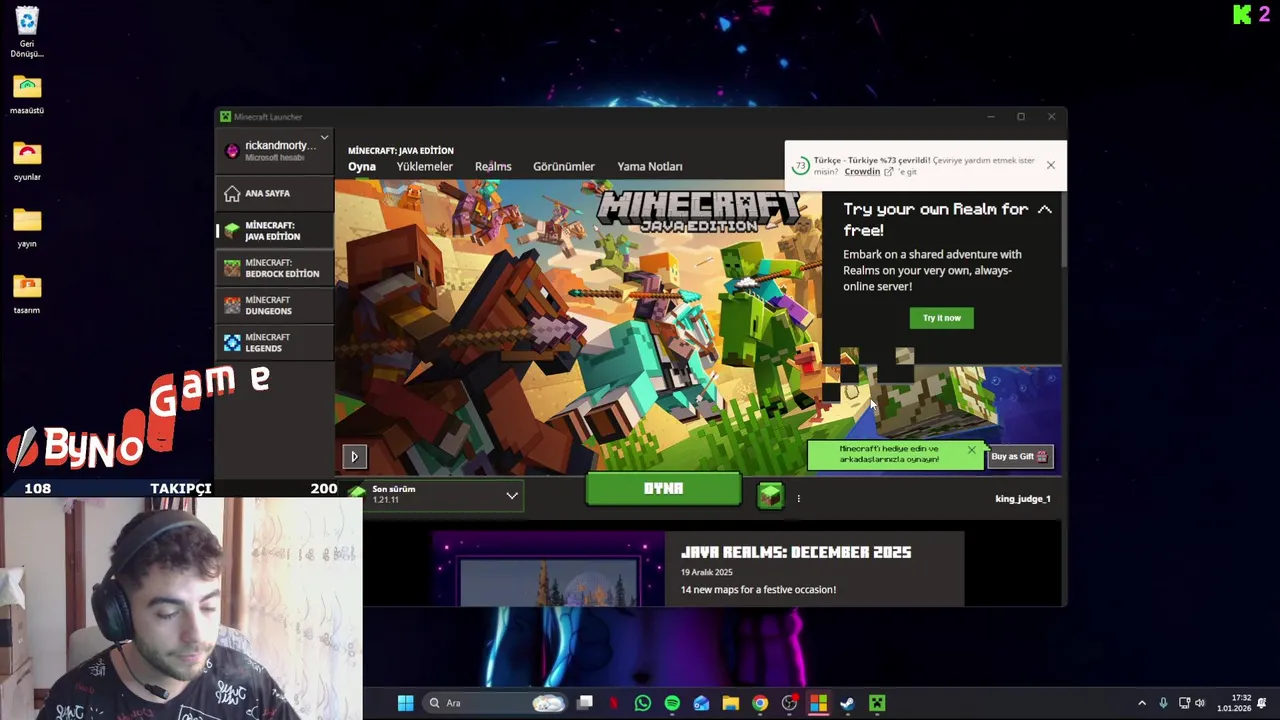Select the Minecraft: Bedrock Edition sidebar icon
Viewport: 1280px width, 720px height.
pyautogui.click(x=232, y=268)
